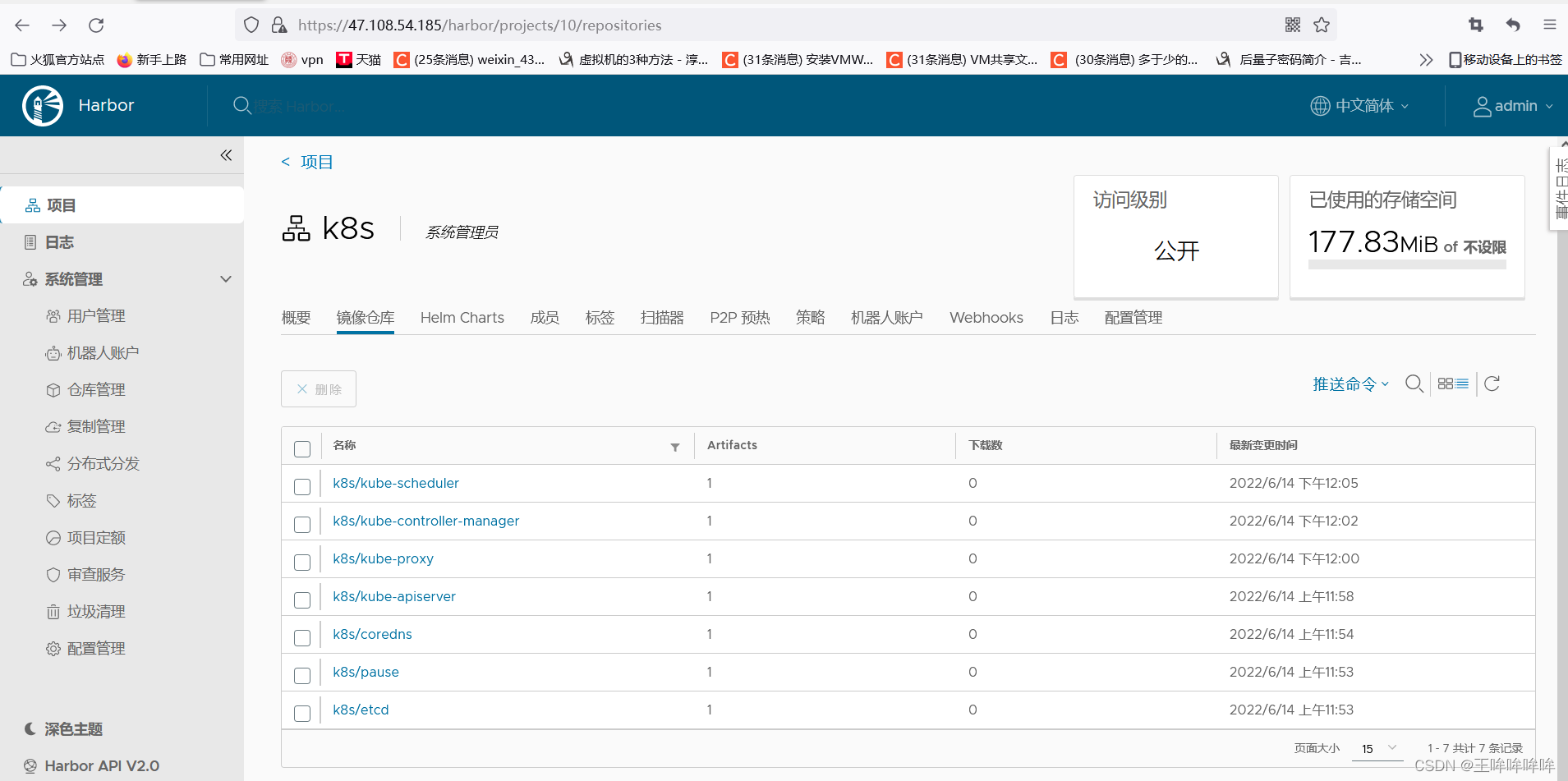Collapse the 系统管理 section chevron

click(x=225, y=278)
